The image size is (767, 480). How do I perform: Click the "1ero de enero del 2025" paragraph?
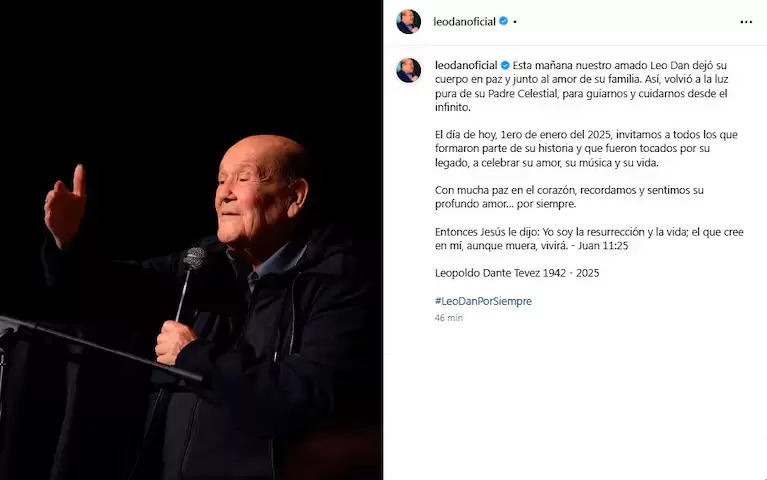pyautogui.click(x=586, y=148)
